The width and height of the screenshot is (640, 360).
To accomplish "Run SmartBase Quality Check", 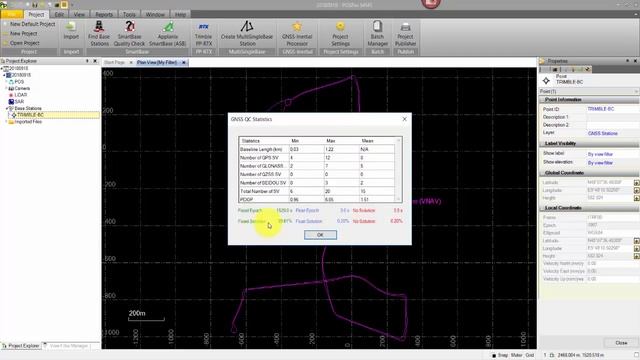I will pyautogui.click(x=129, y=33).
